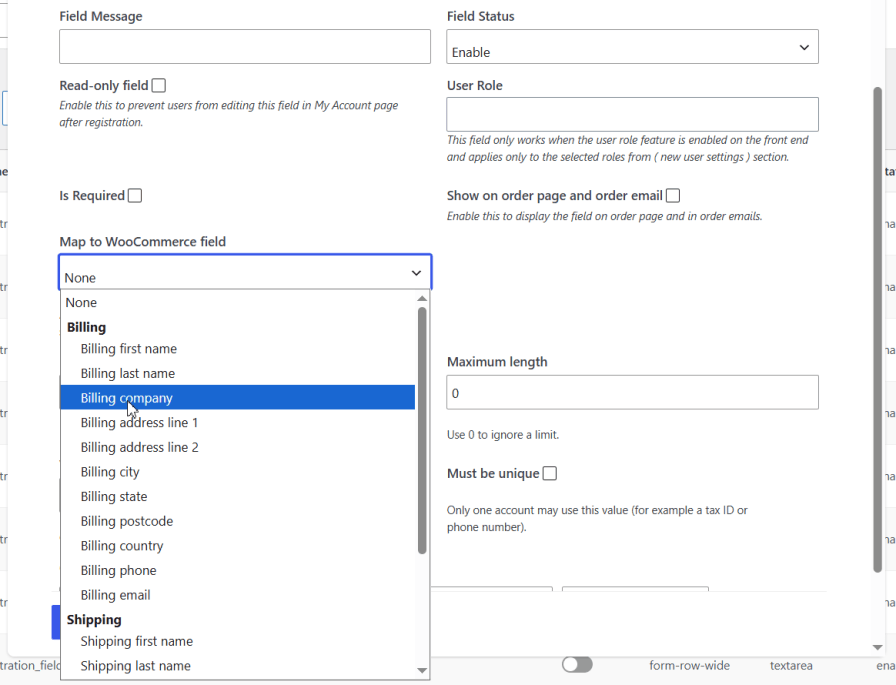Screen dimensions: 896x685
Task: Select Billing first name option
Action: click(x=238, y=349)
